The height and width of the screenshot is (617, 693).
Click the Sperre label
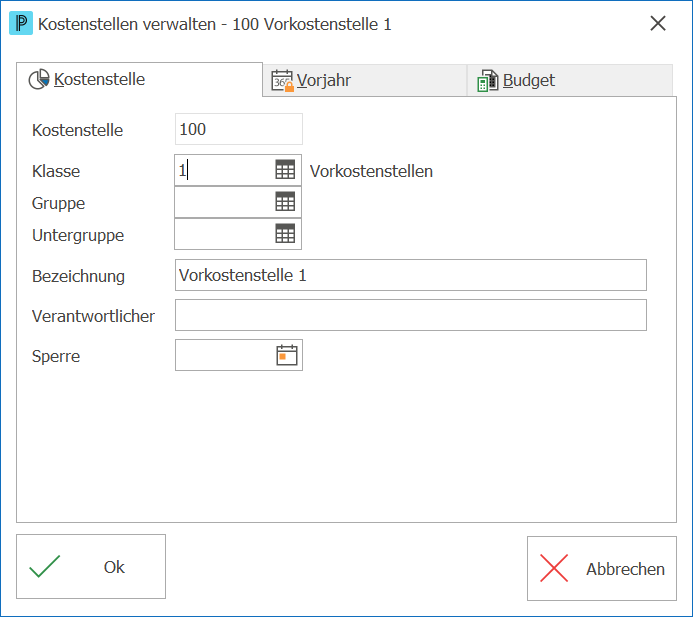coord(56,356)
